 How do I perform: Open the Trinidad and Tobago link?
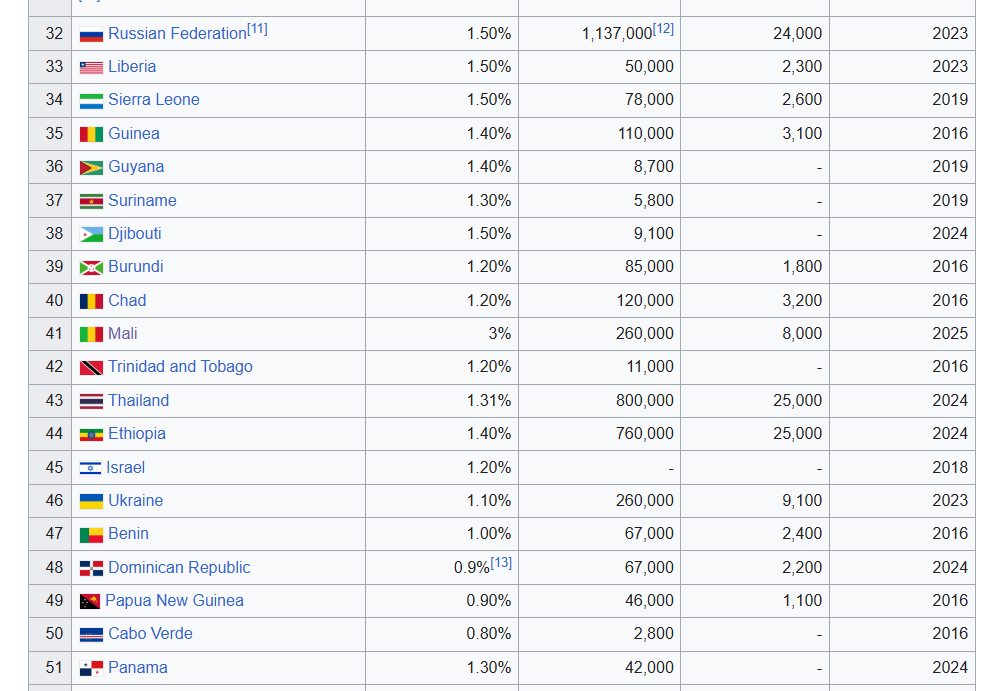tap(180, 367)
